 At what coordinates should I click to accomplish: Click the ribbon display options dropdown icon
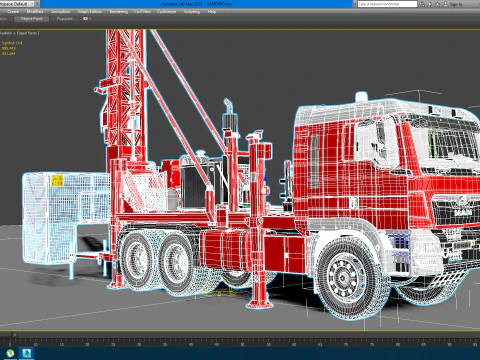87,19
